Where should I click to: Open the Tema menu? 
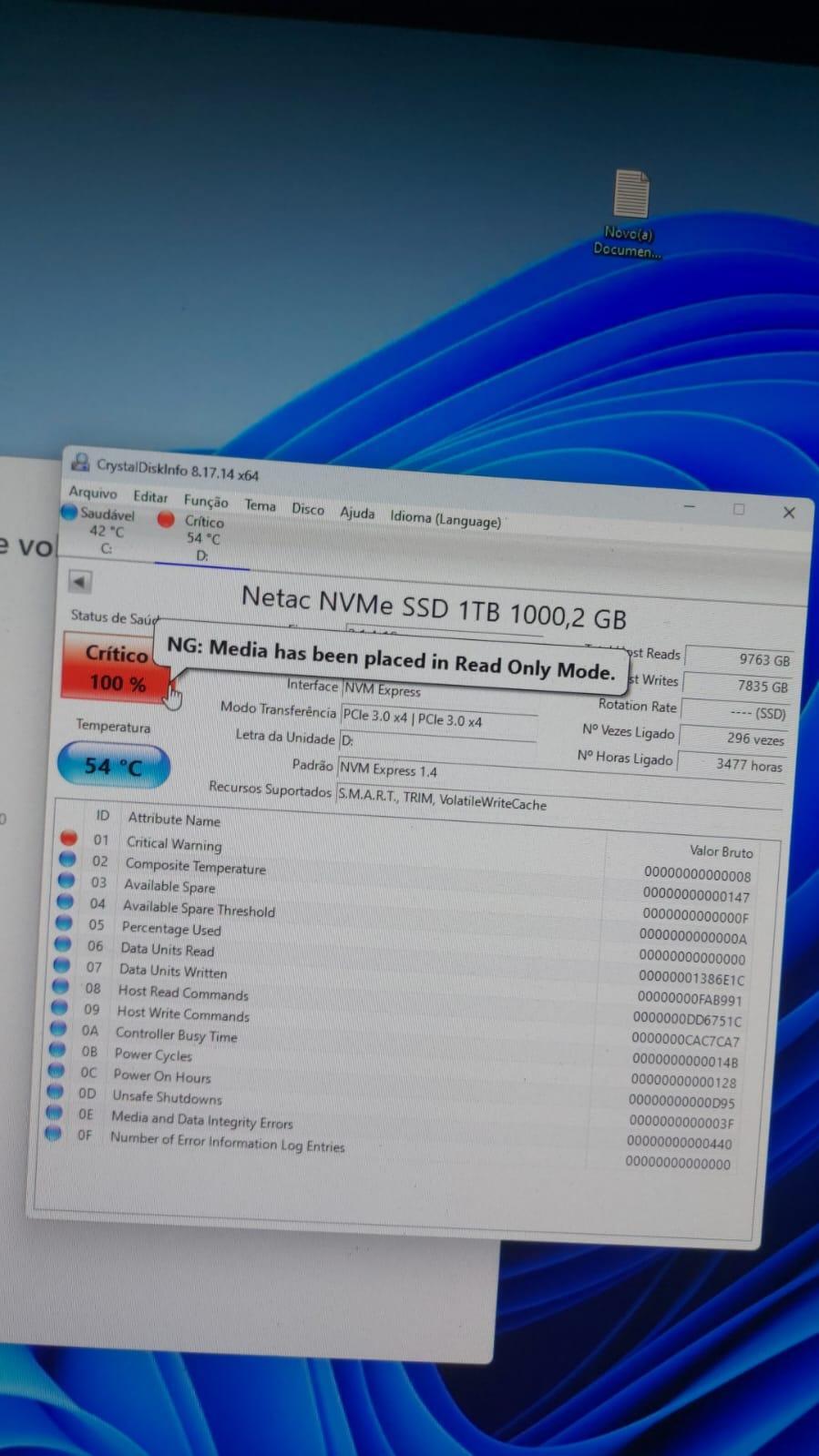point(260,504)
